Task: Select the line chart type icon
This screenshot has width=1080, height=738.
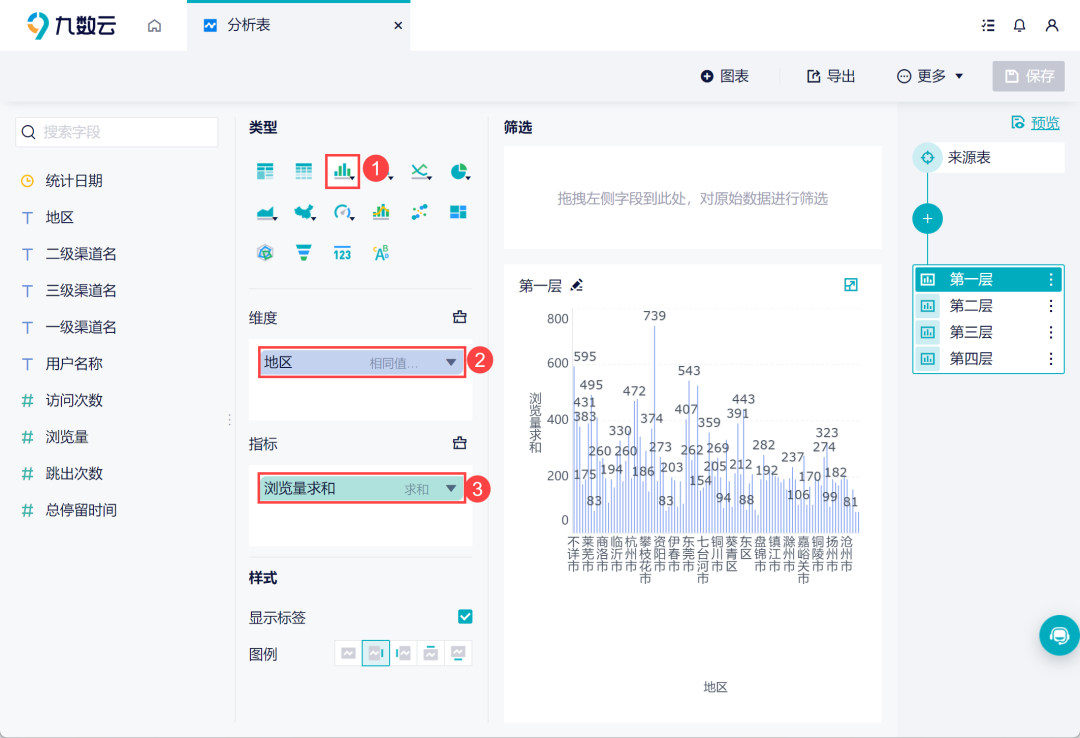Action: tap(420, 170)
